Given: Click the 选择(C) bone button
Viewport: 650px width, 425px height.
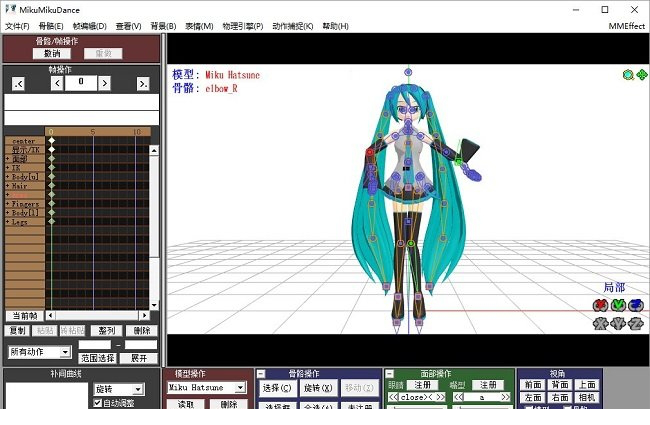Looking at the screenshot, I should pos(277,388).
